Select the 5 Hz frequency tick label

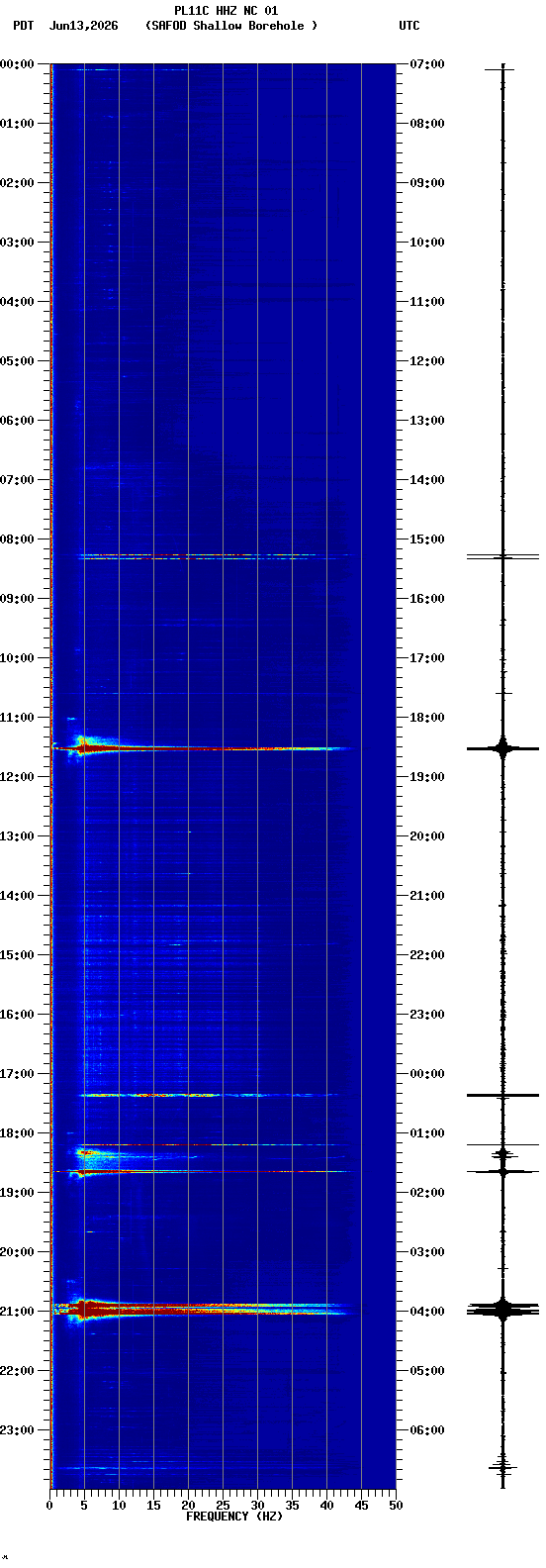[x=84, y=1506]
